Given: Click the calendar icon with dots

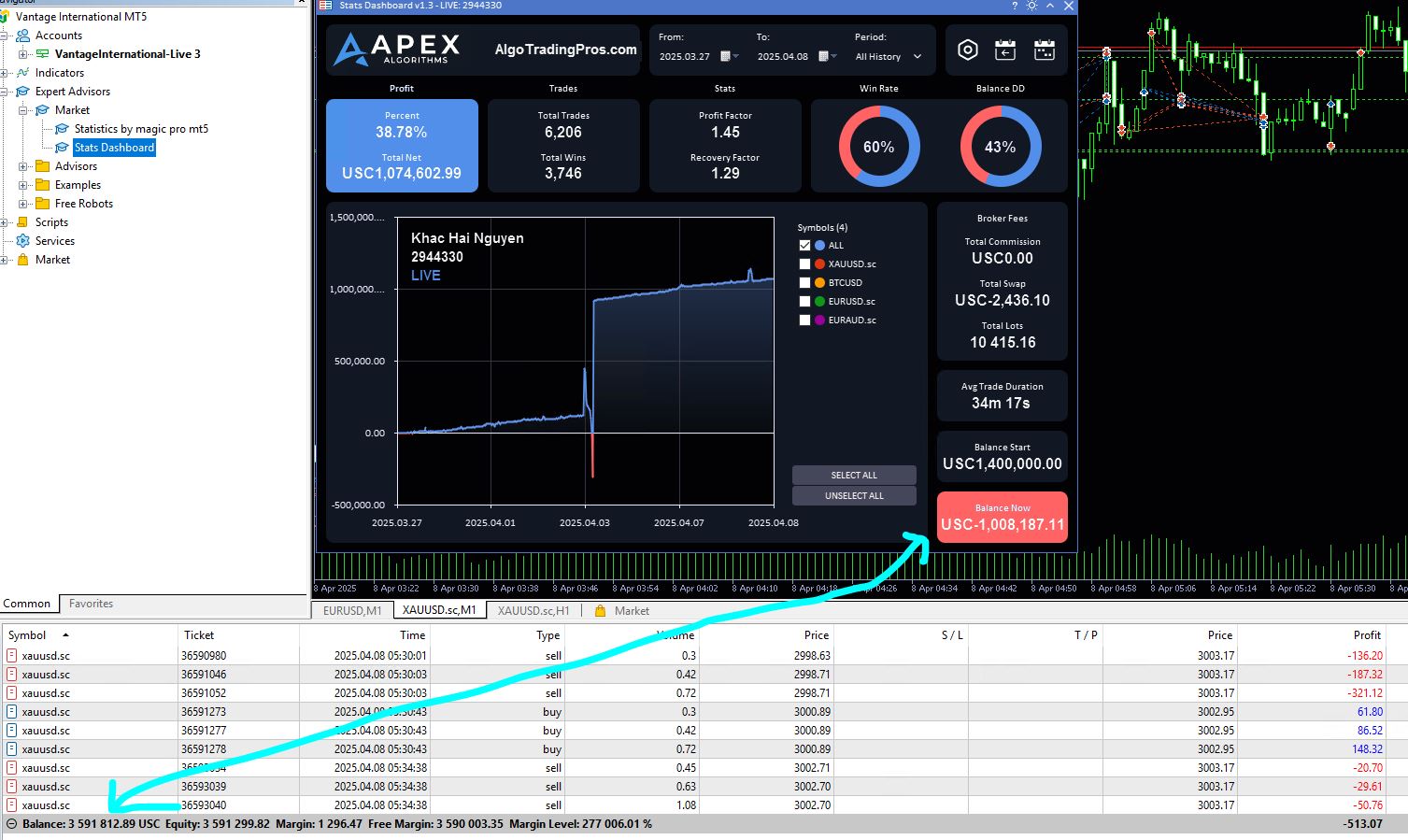Looking at the screenshot, I should [1045, 50].
